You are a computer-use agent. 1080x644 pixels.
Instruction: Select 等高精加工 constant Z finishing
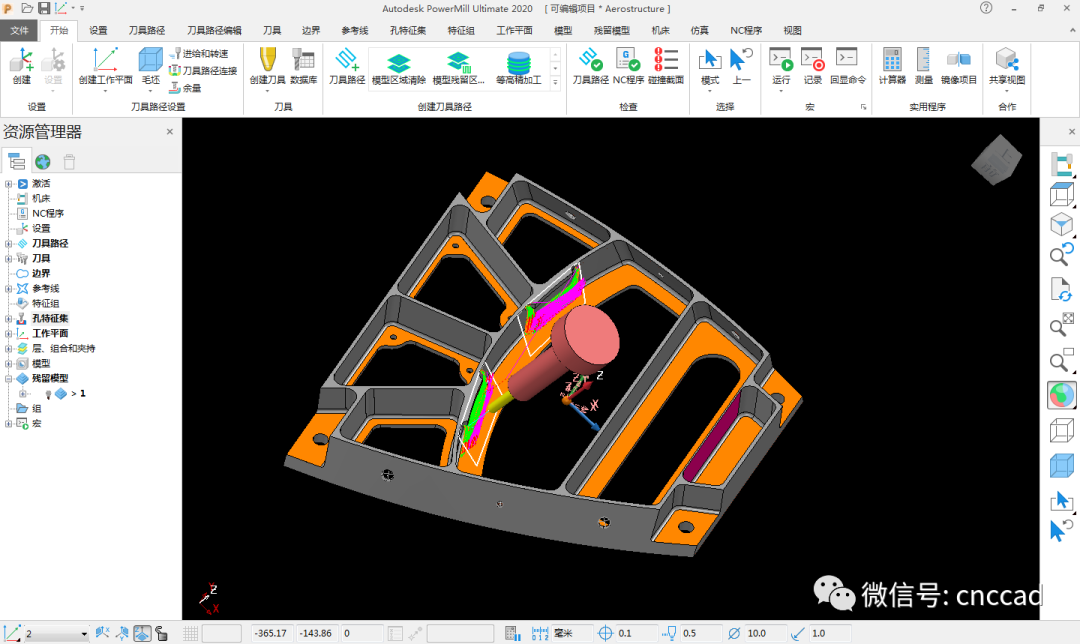coord(519,67)
